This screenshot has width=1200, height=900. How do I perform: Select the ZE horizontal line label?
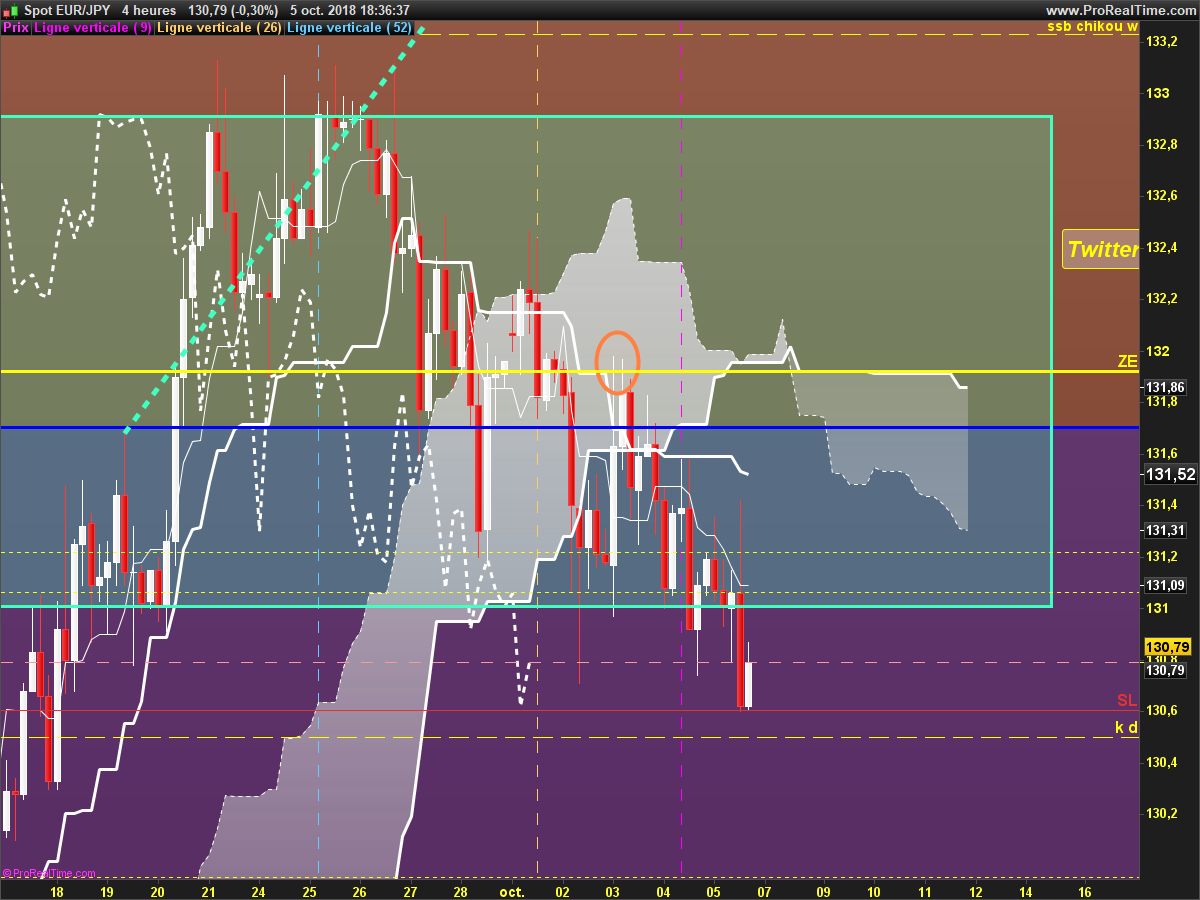pyautogui.click(x=1128, y=362)
